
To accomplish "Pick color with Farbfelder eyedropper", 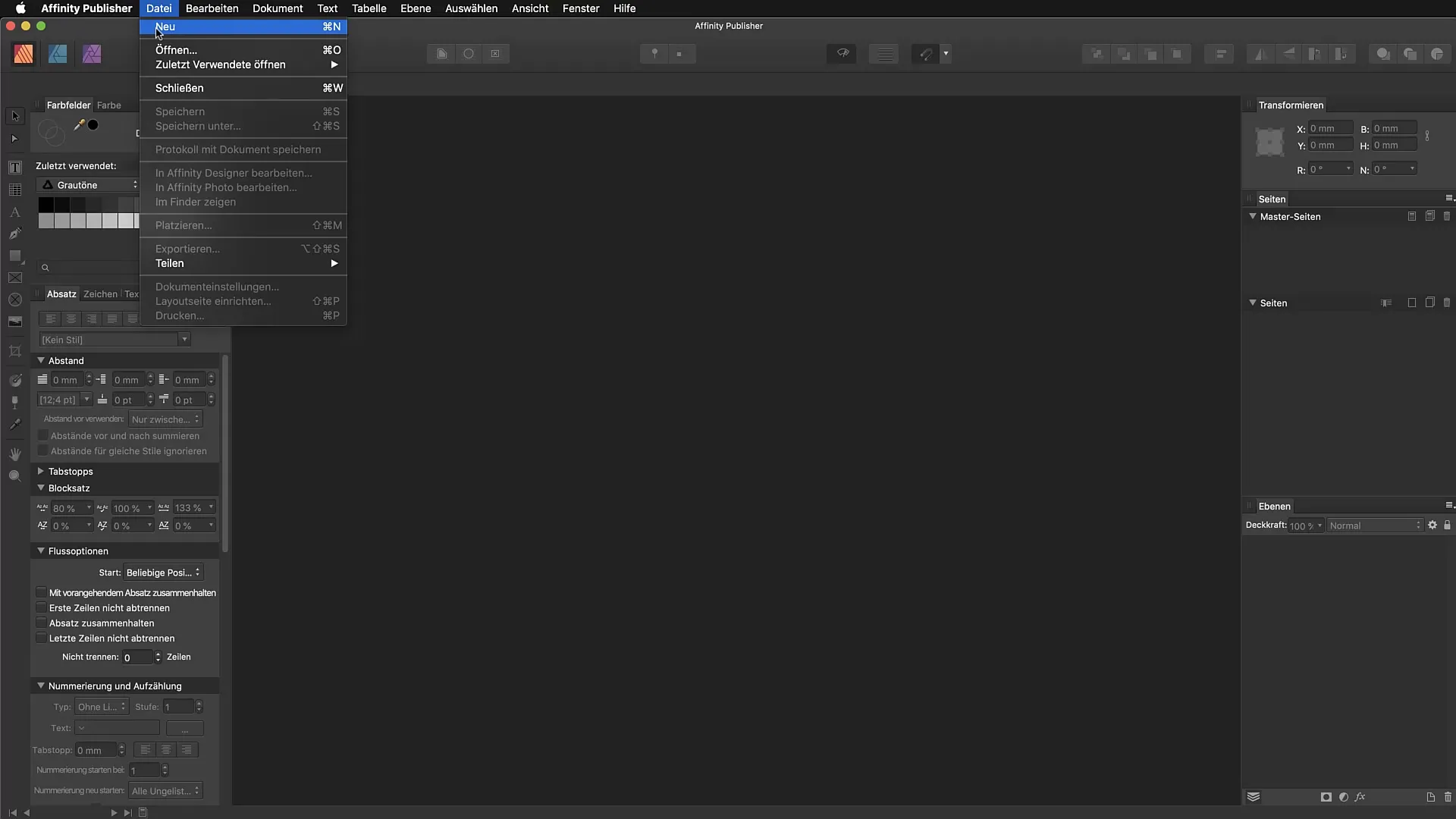I will tap(79, 125).
